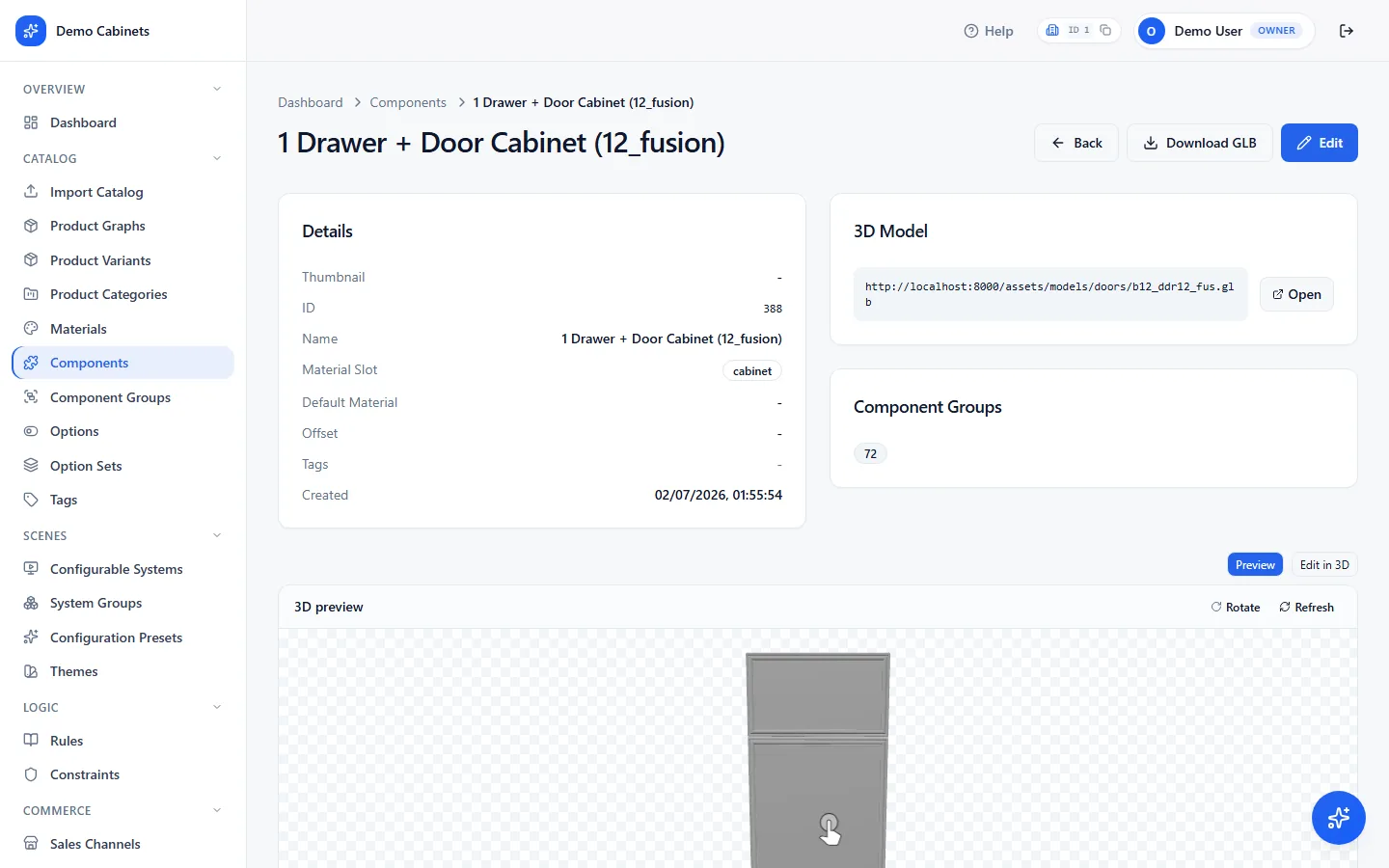Collapse the SCENES section chevron
This screenshot has height=868, width=1389.
pos(217,535)
